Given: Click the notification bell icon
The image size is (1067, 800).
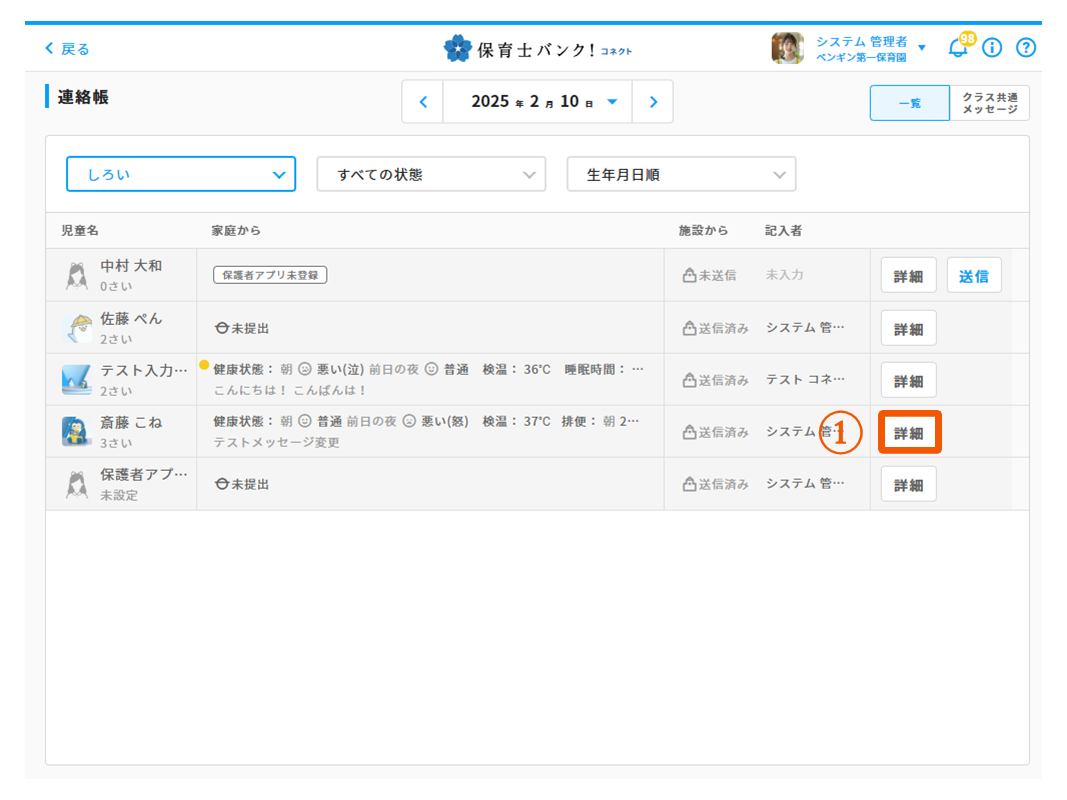Looking at the screenshot, I should [x=958, y=48].
